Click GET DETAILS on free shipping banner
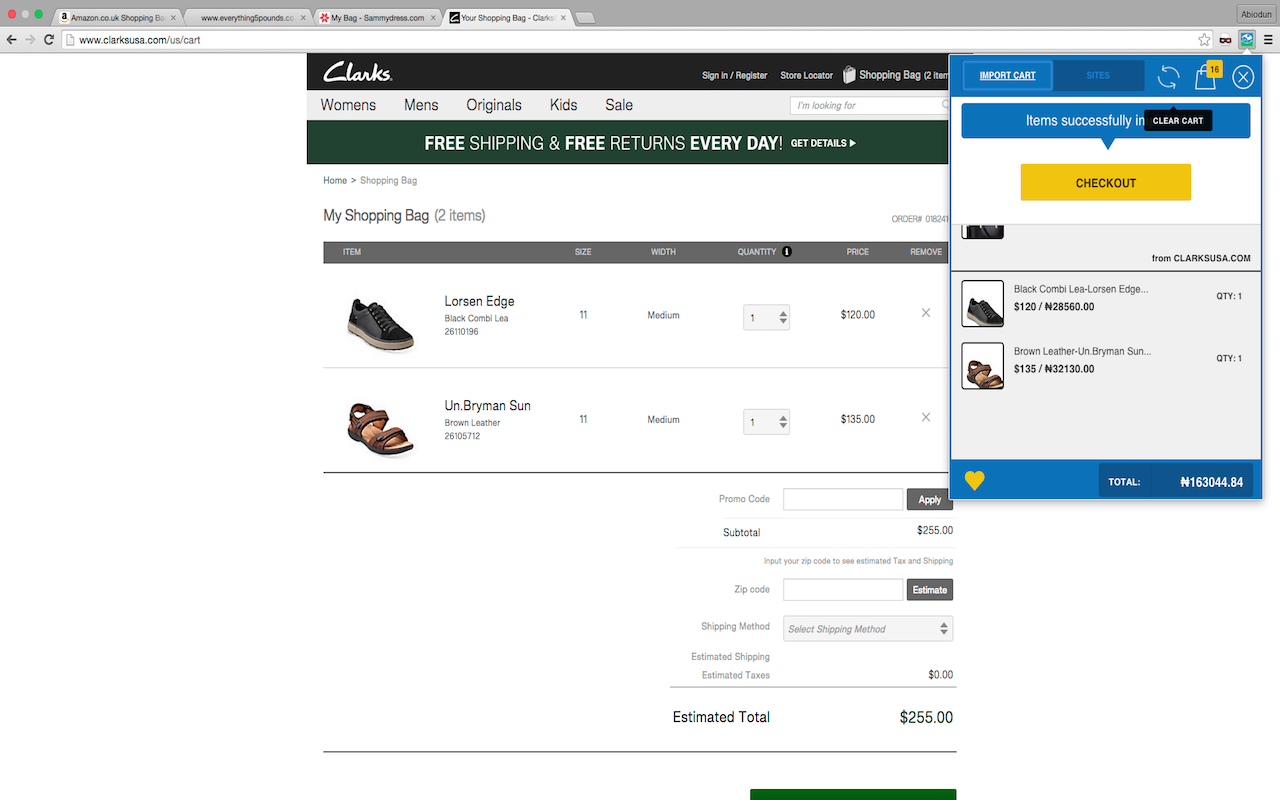This screenshot has height=800, width=1280. pos(823,143)
